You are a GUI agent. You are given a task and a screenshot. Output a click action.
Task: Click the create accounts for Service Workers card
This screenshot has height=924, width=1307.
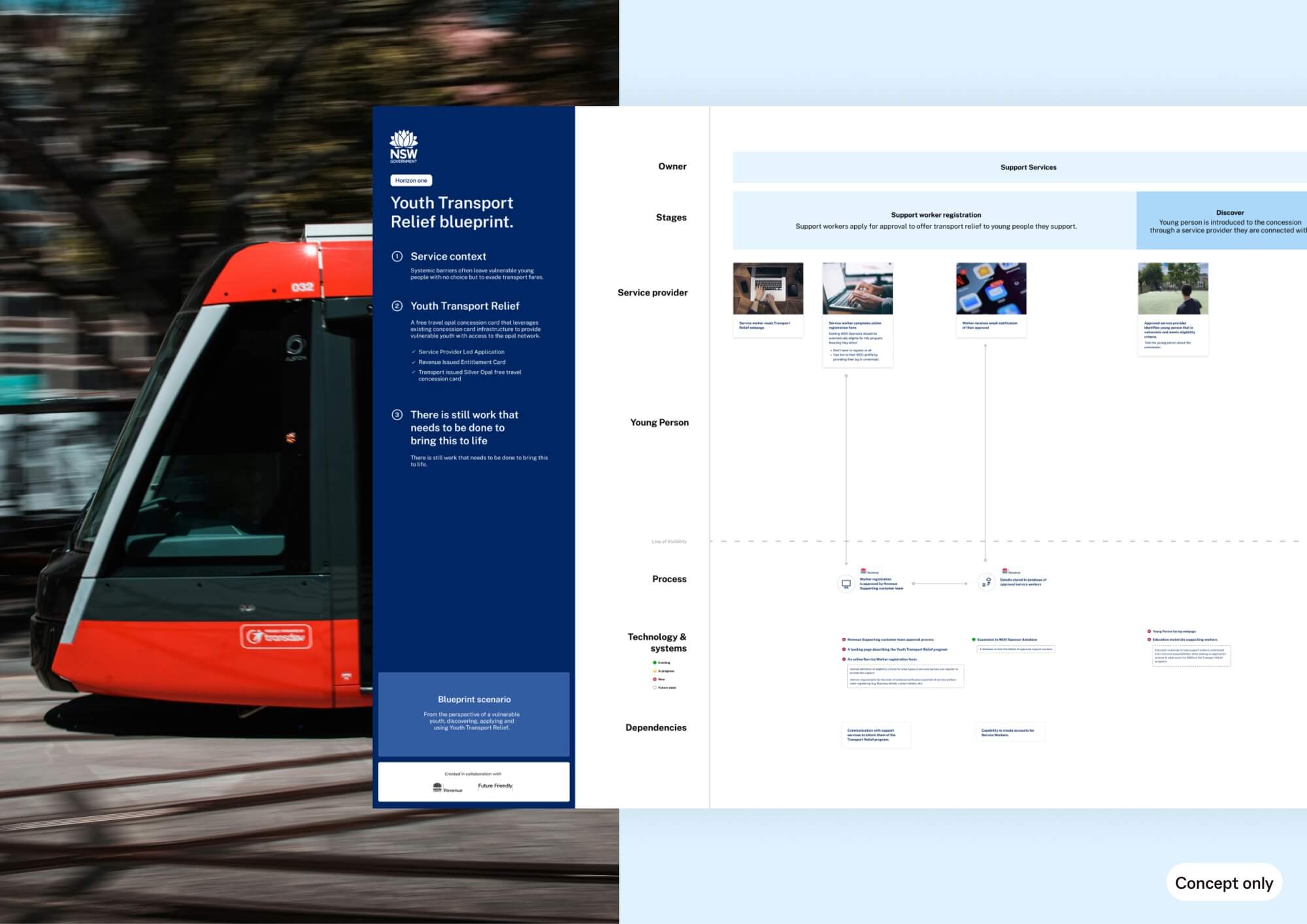tap(1010, 732)
